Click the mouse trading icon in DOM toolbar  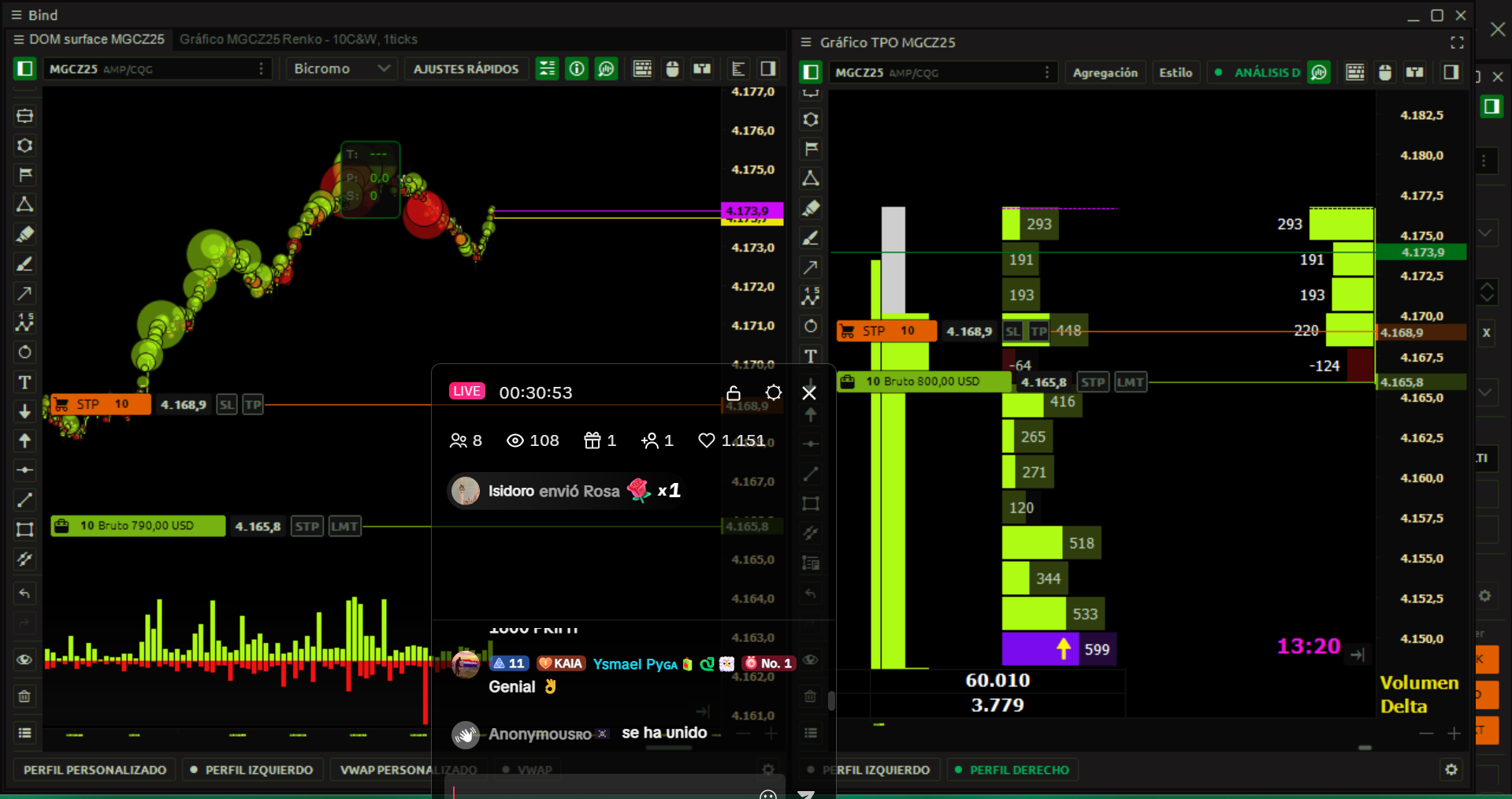[x=672, y=69]
